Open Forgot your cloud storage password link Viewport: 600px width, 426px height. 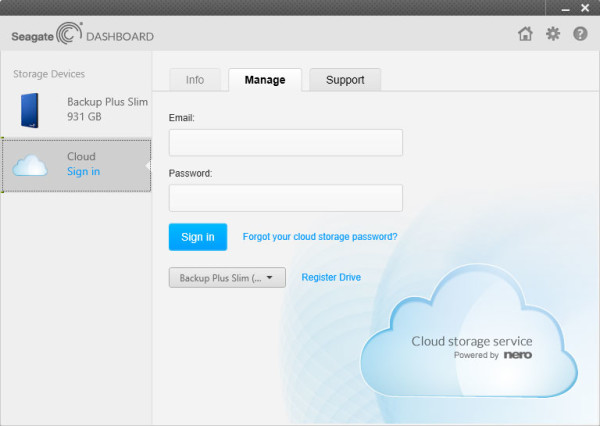(x=320, y=237)
